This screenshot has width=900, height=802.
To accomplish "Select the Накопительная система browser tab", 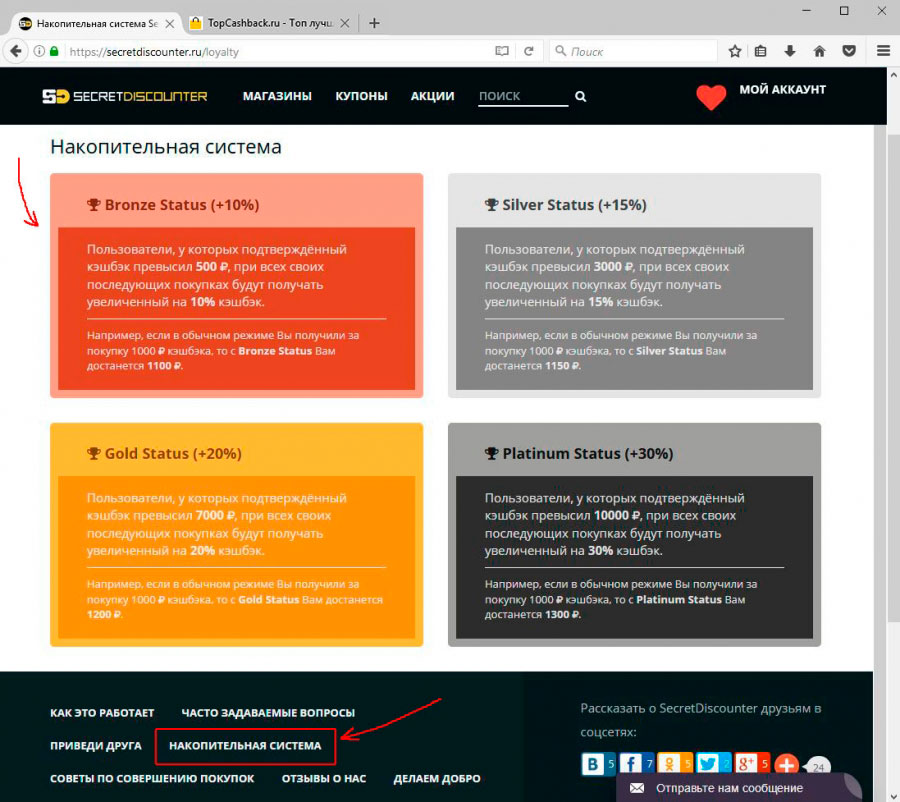I will 96,24.
